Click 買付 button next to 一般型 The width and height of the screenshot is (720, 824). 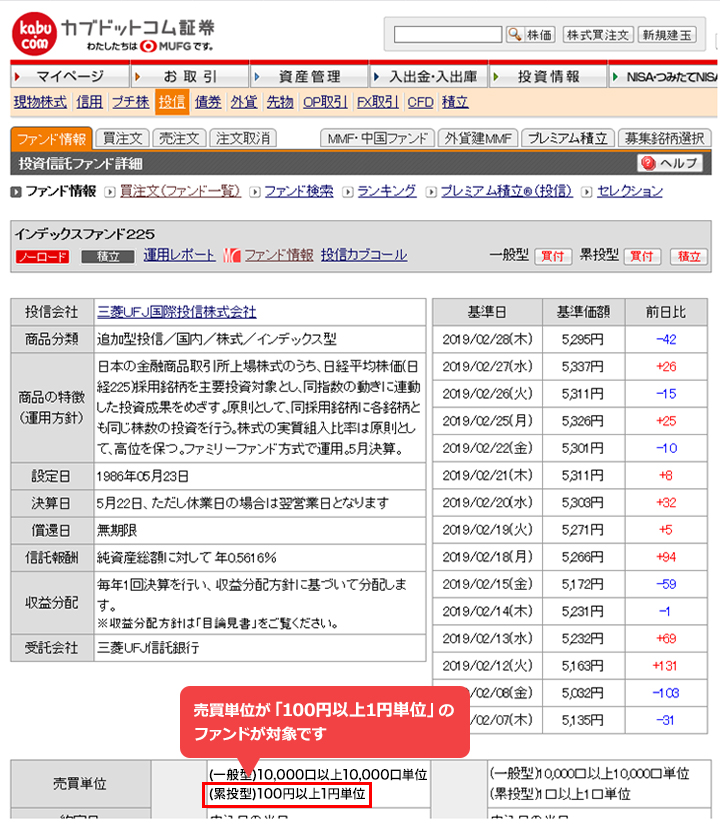pyautogui.click(x=553, y=256)
